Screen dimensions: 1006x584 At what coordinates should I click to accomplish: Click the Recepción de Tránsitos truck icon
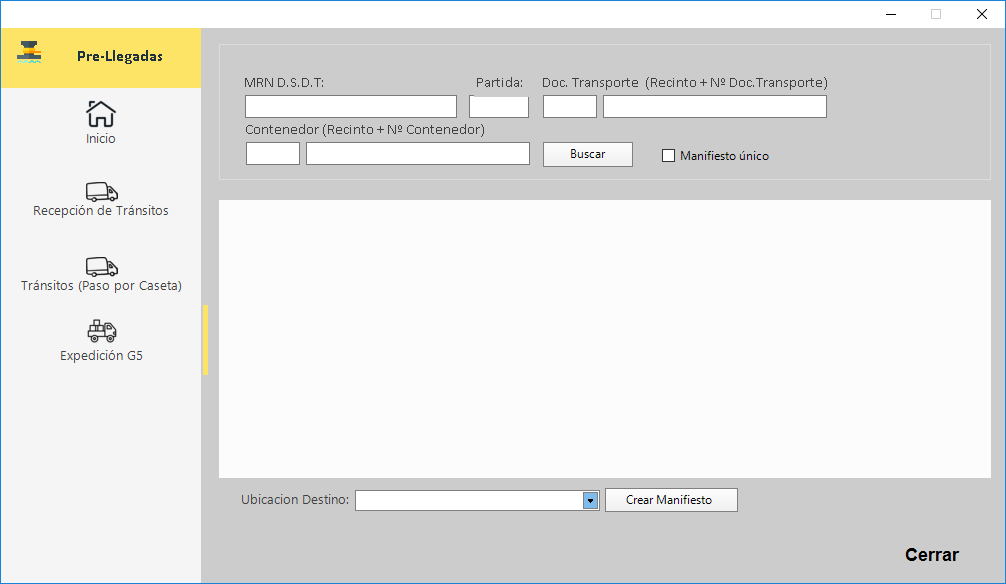(101, 191)
